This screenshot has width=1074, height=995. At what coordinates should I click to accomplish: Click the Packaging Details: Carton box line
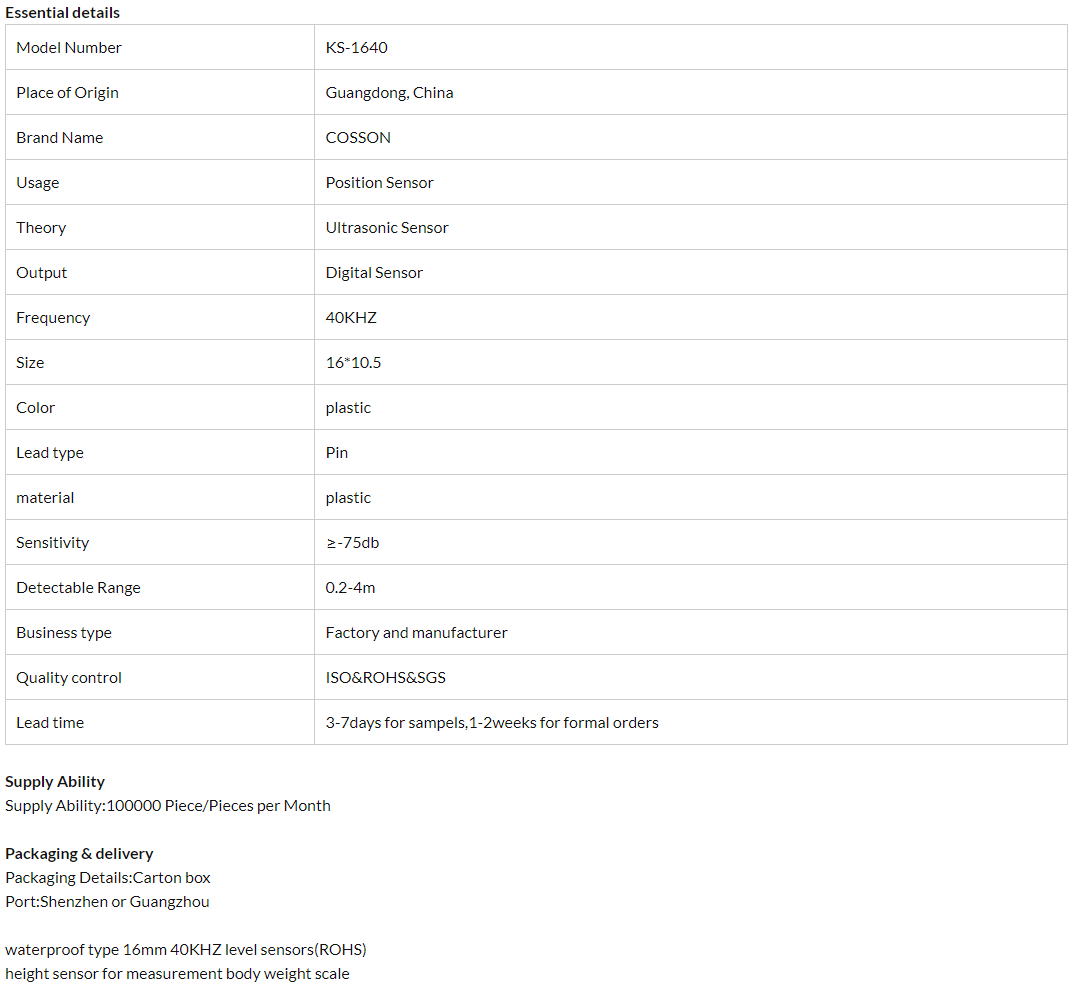tap(108, 878)
